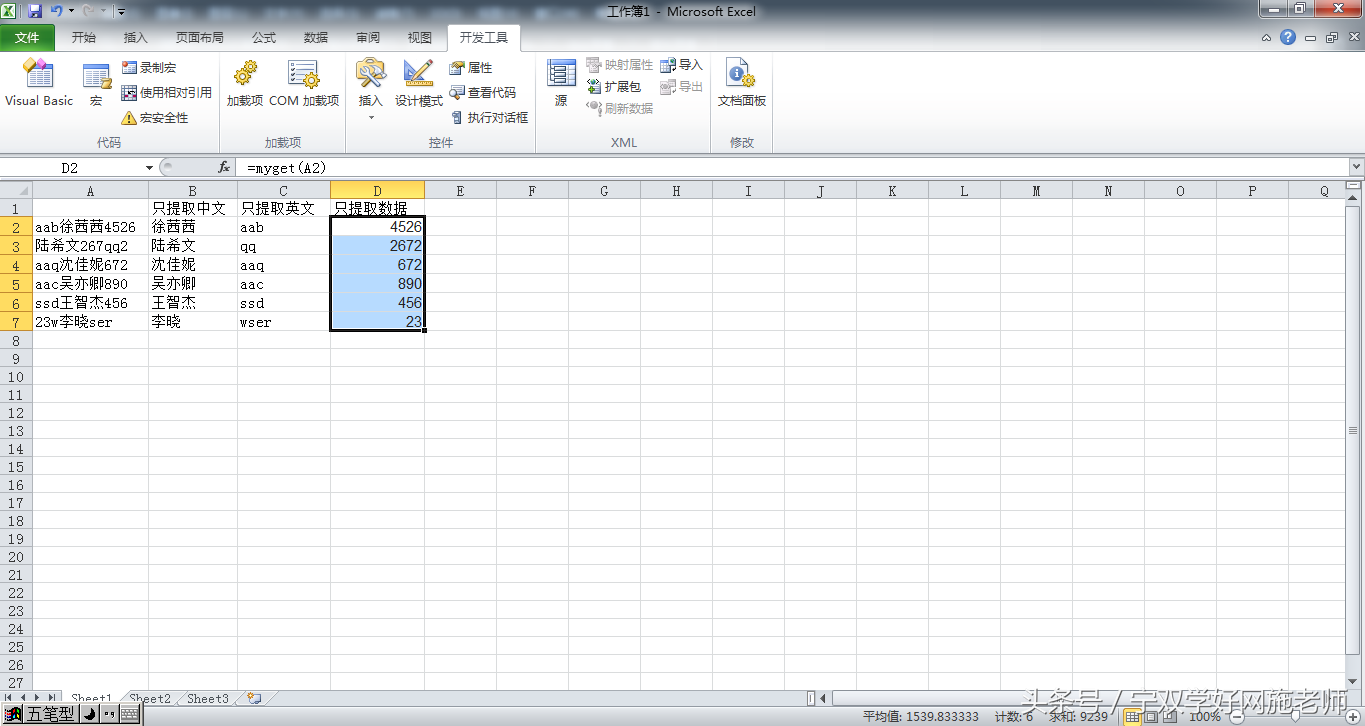Viewport: 1365px width, 726px height.
Task: Select cell containing wser
Action: (284, 322)
